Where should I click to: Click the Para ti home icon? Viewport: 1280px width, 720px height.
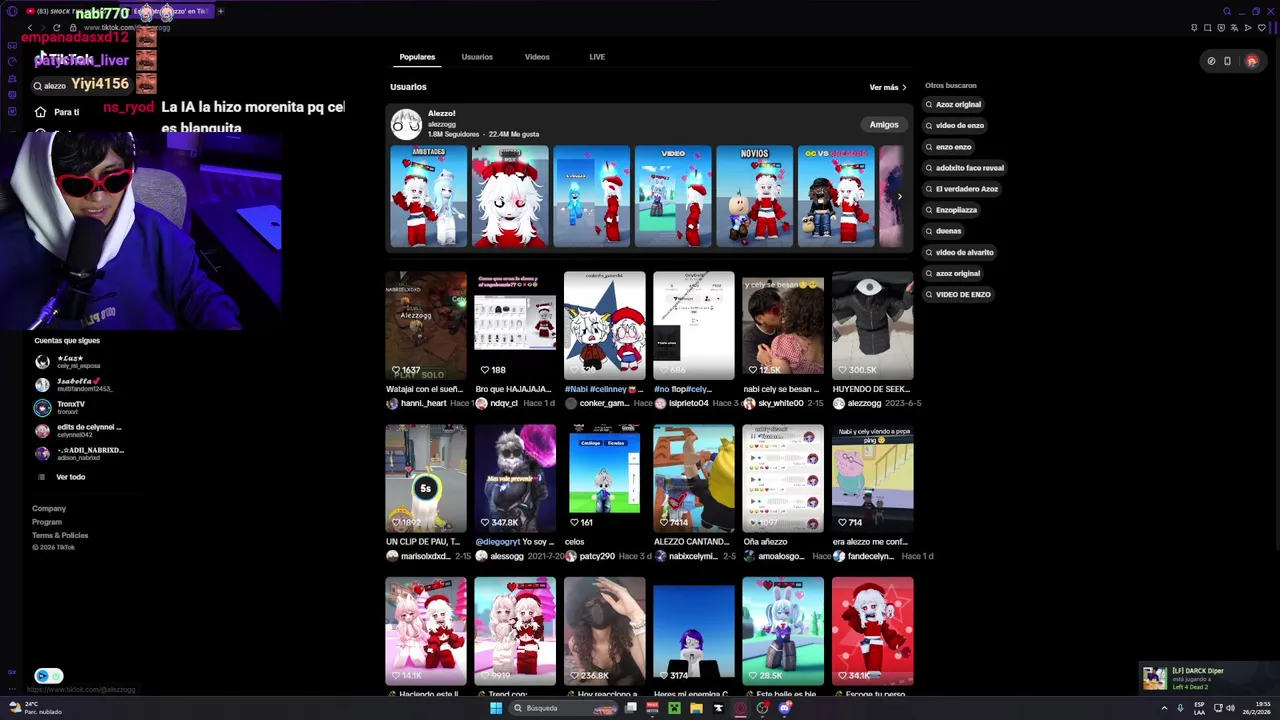click(x=40, y=112)
